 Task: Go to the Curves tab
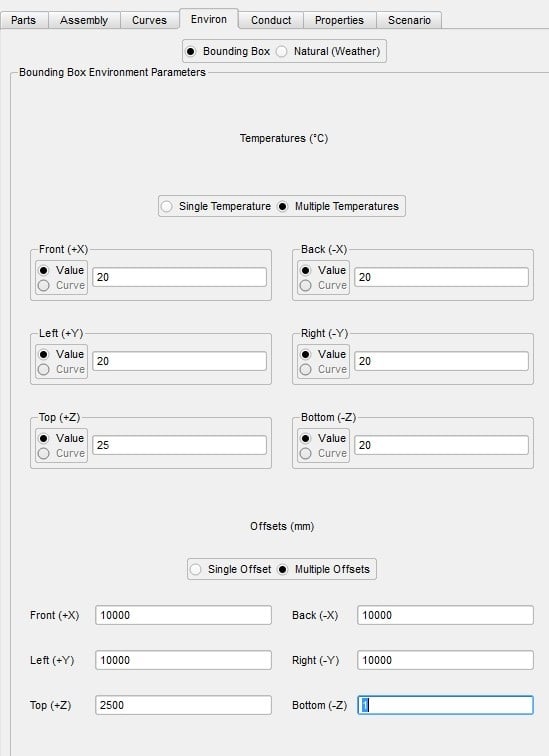[149, 20]
